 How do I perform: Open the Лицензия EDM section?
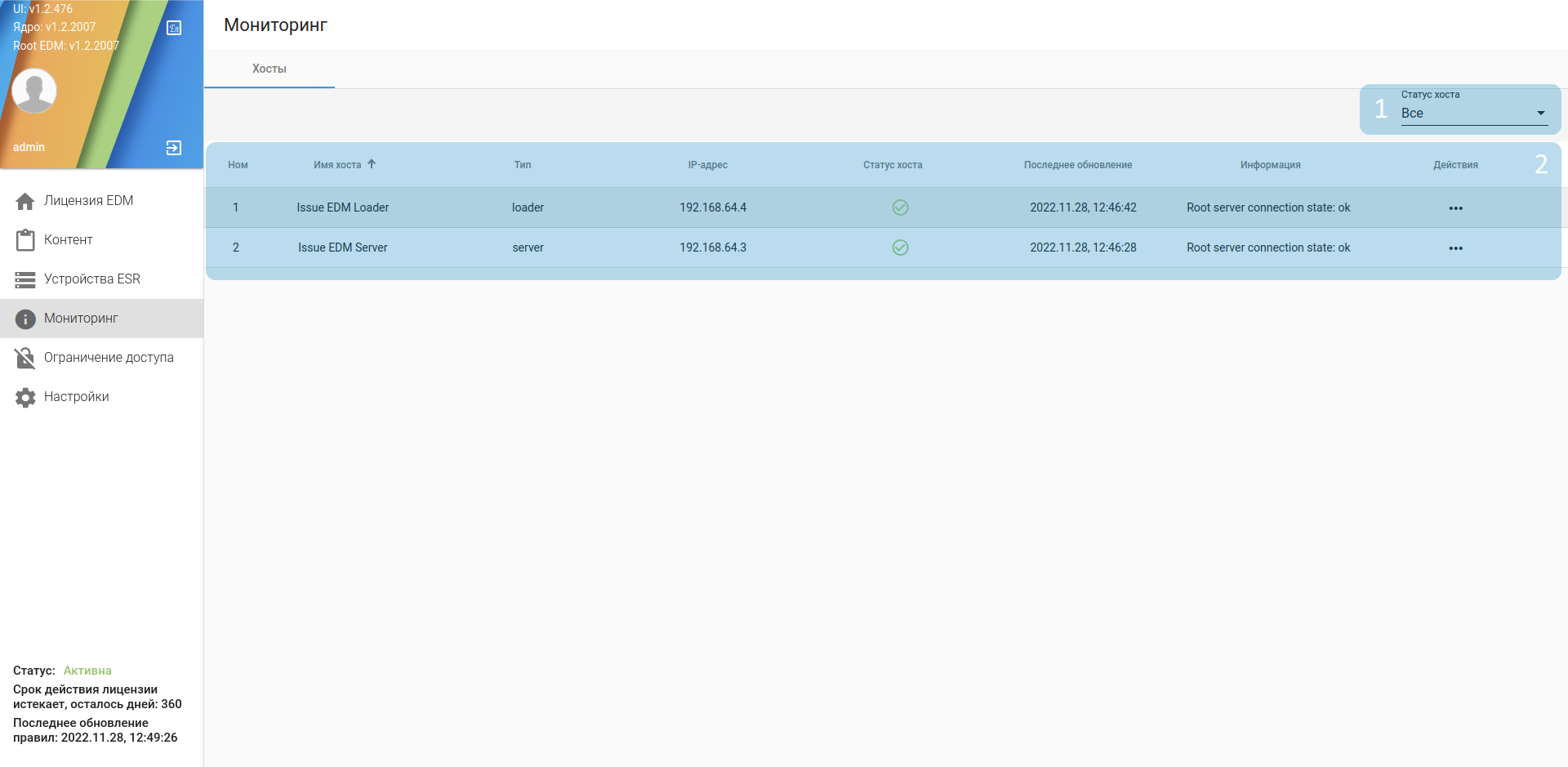point(102,201)
